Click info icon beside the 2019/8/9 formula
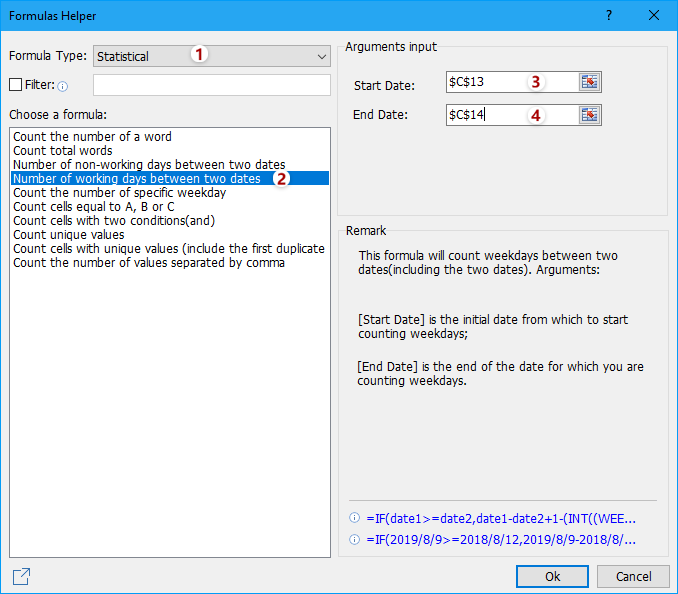This screenshot has height=594, width=678. pos(354,539)
